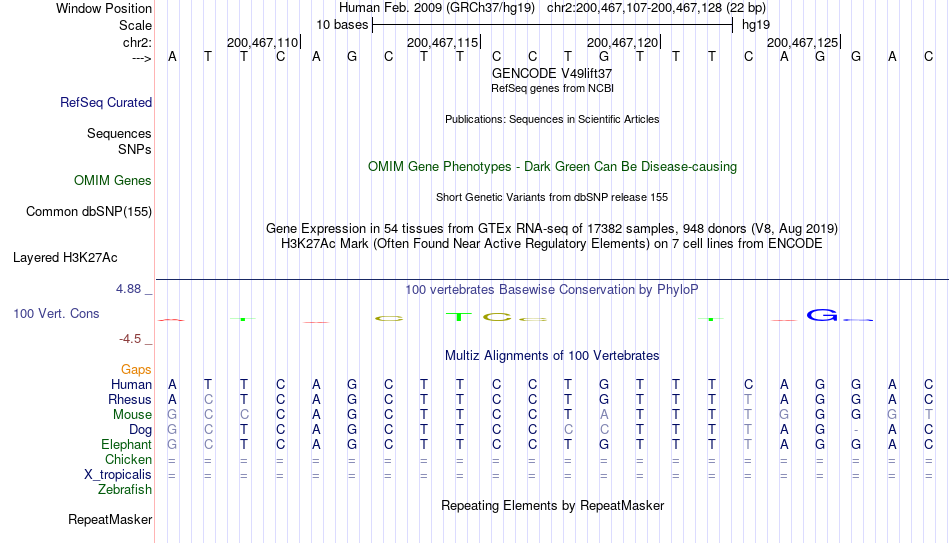Click the 200,467,120 ruler position marker
This screenshot has width=950, height=543.
click(x=623, y=42)
